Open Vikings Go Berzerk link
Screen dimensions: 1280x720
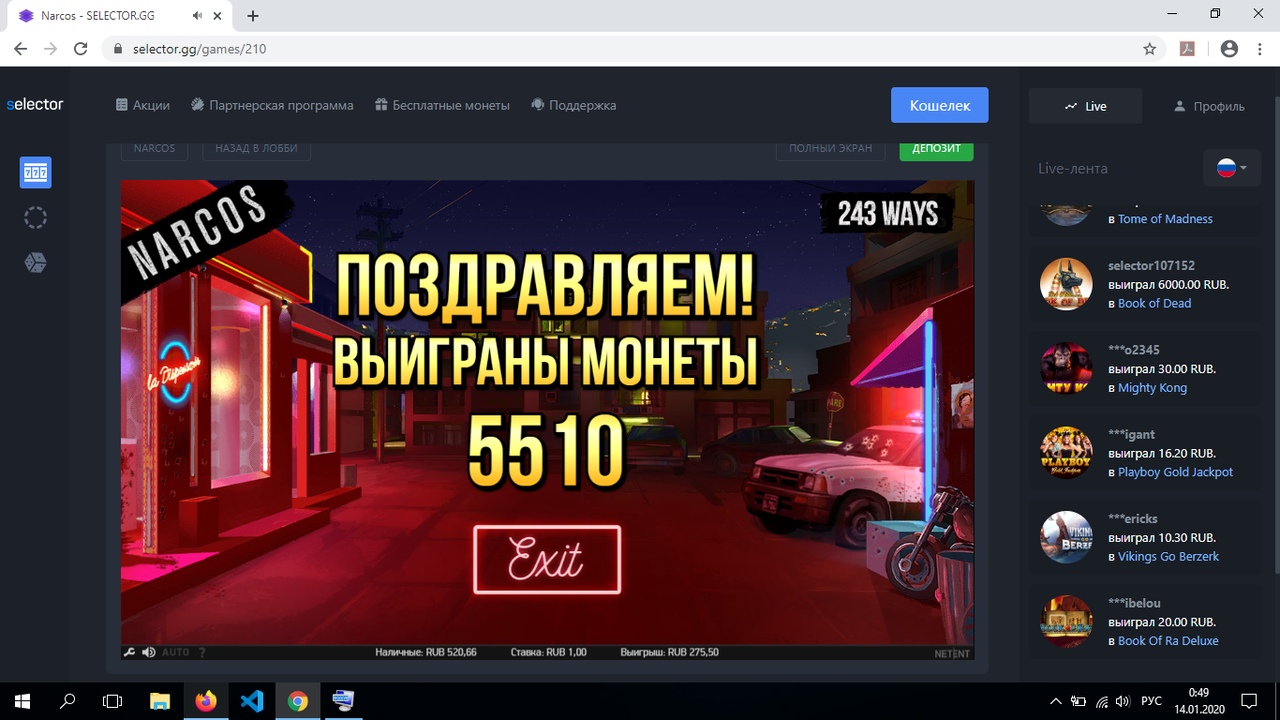(x=1168, y=557)
